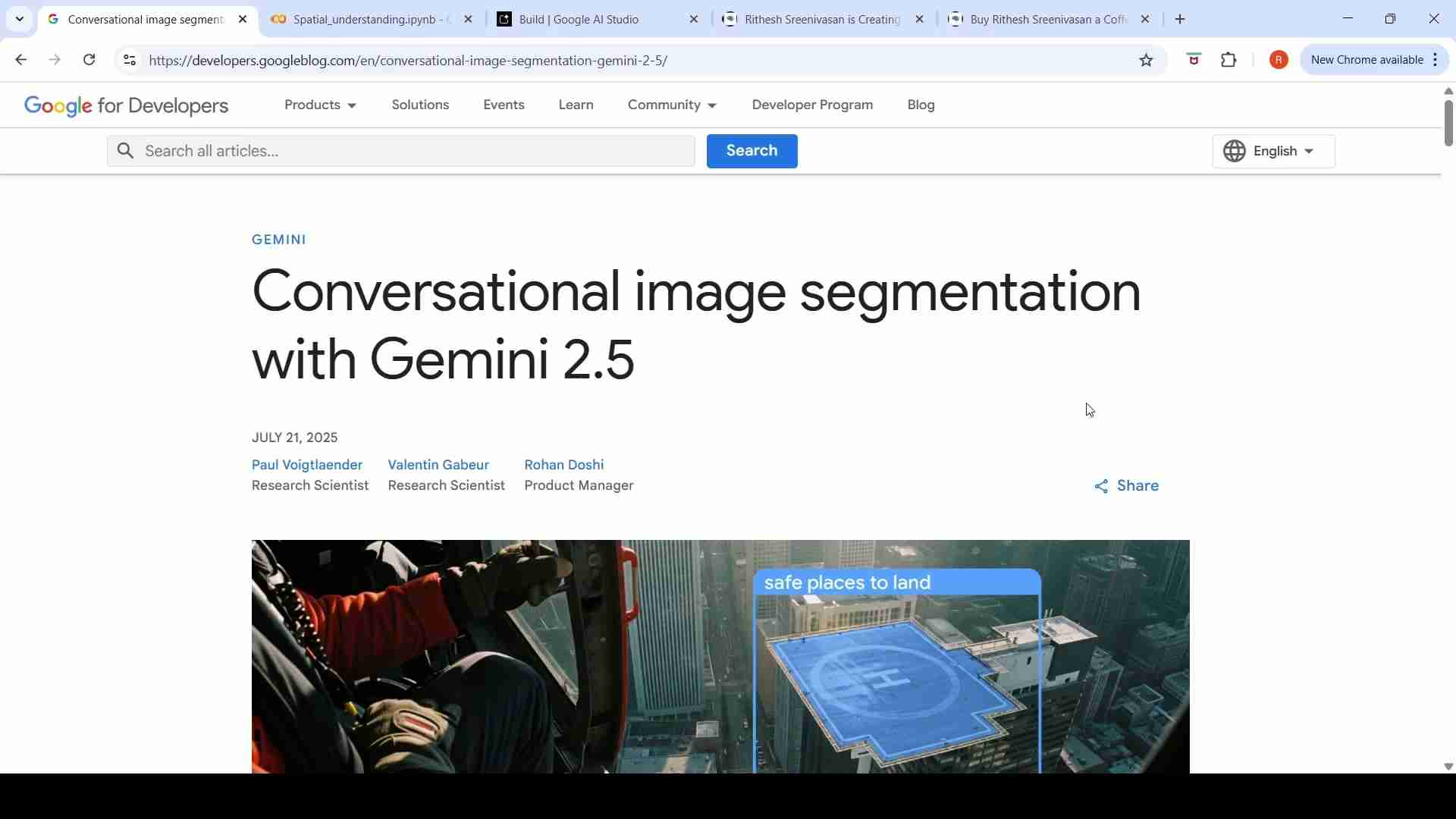Screen dimensions: 1456x819
Task: Click the Search button
Action: coord(751,151)
